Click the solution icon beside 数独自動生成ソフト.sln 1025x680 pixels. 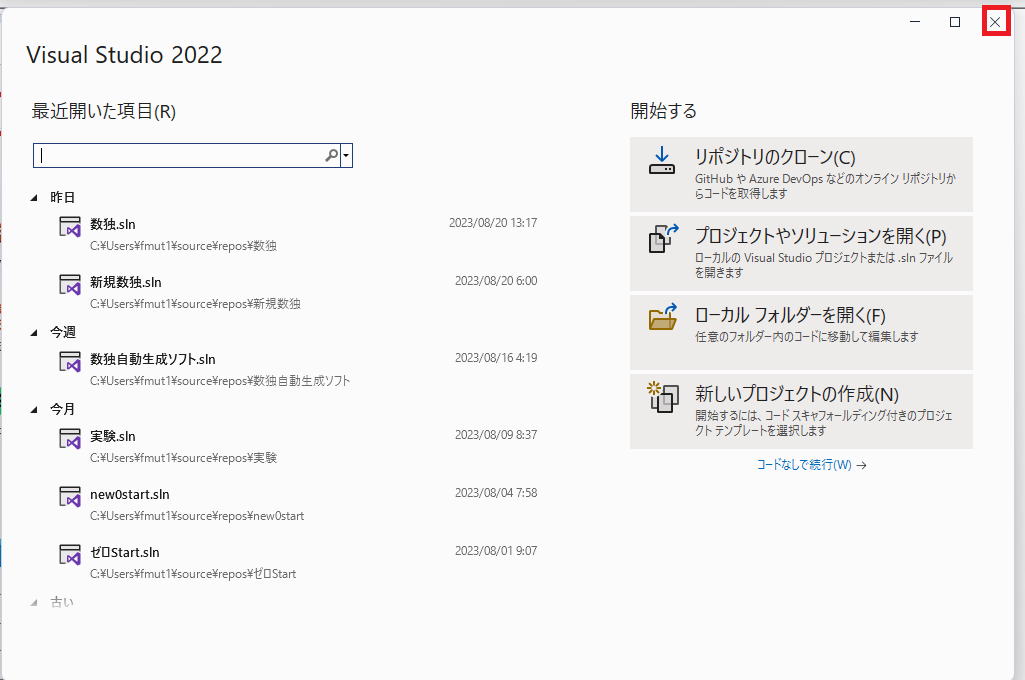coord(70,362)
